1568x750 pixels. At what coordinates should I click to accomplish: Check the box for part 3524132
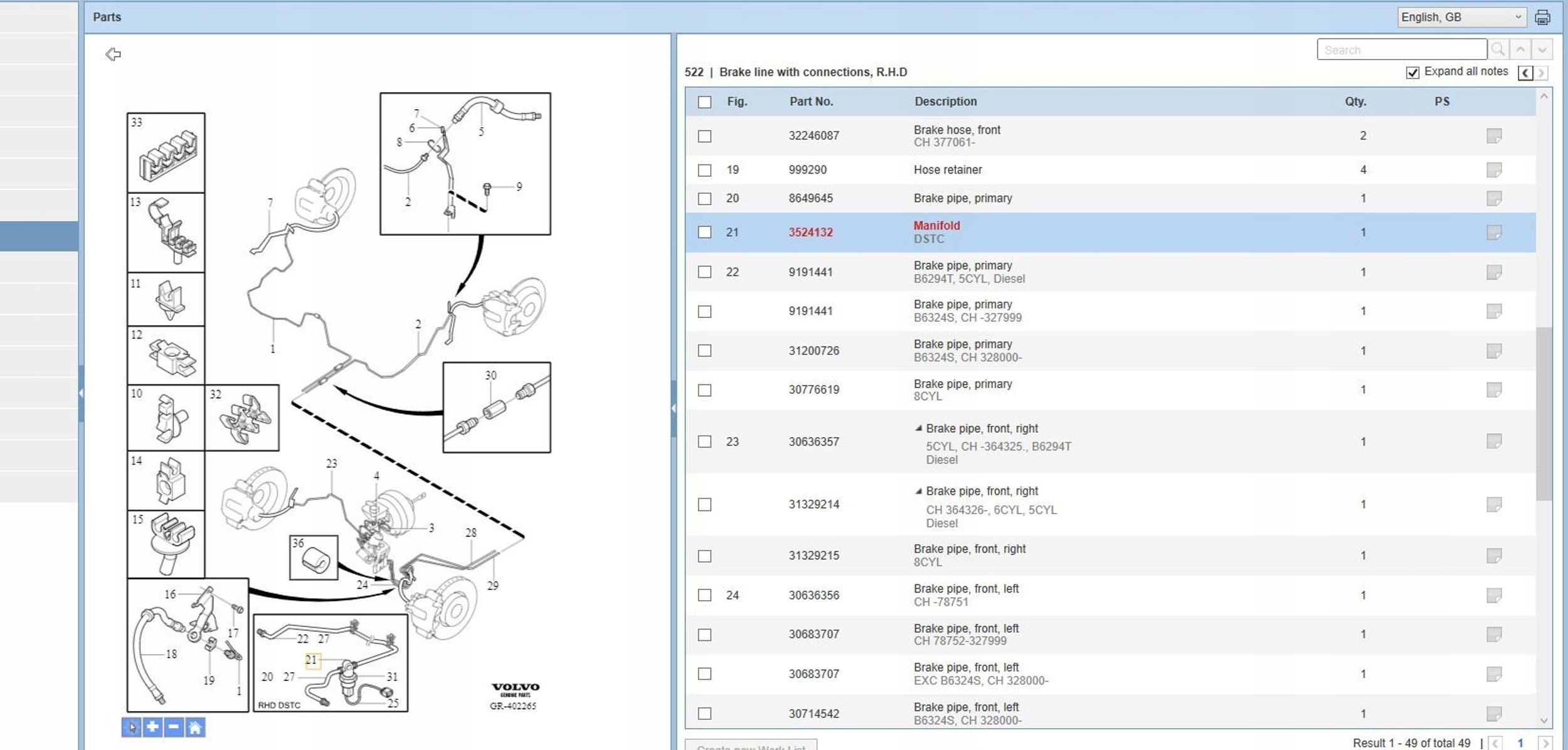(705, 233)
